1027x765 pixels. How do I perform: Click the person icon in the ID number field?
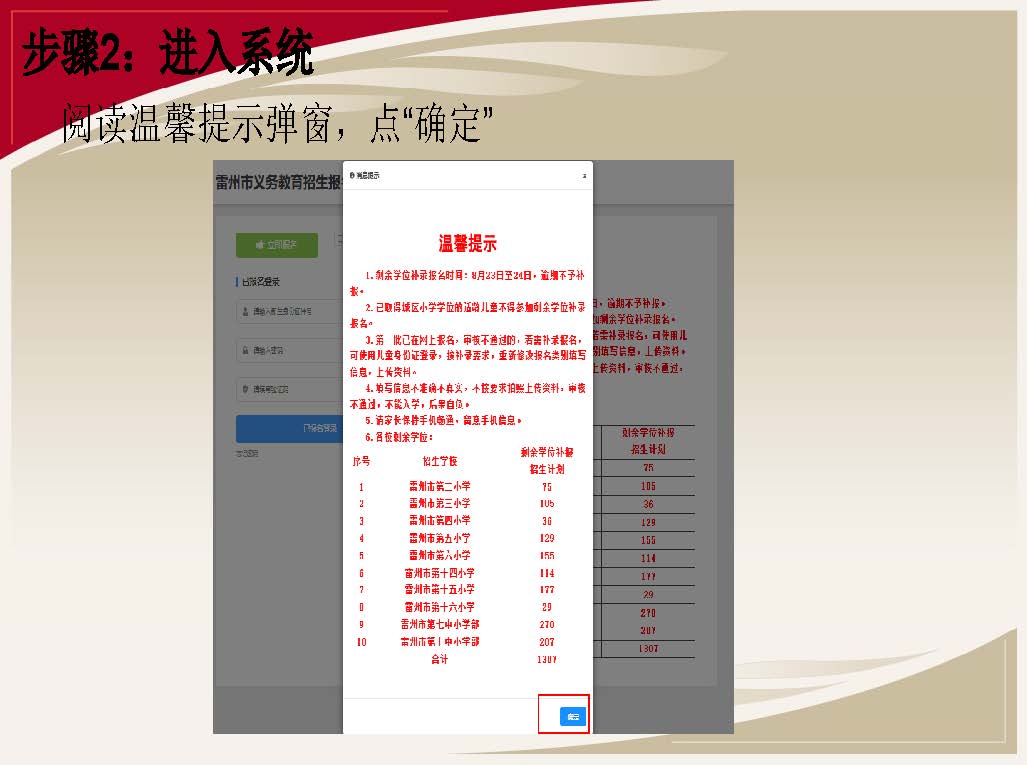[245, 312]
